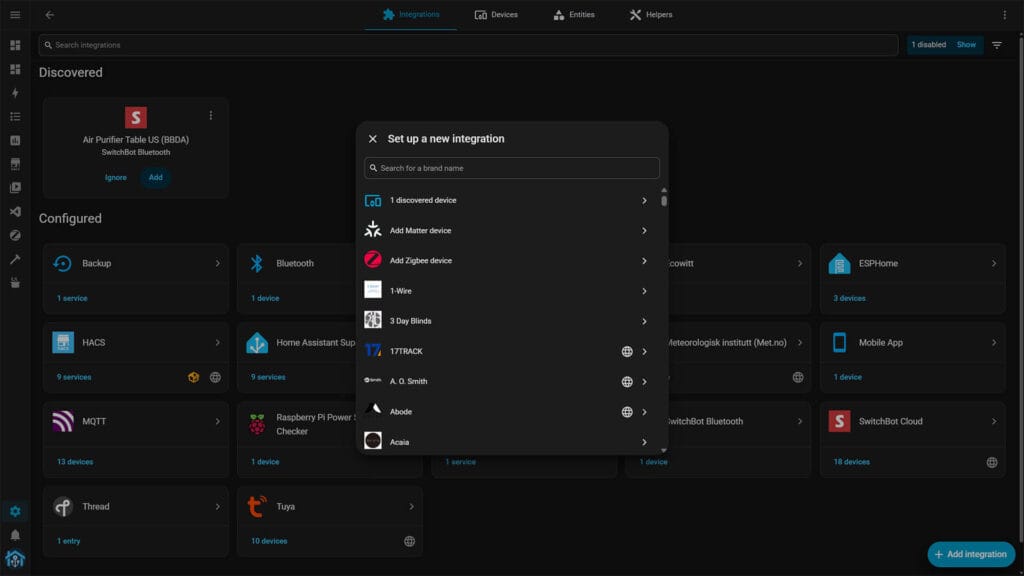Click the HACS integration icon
The height and width of the screenshot is (576, 1024).
tap(63, 342)
